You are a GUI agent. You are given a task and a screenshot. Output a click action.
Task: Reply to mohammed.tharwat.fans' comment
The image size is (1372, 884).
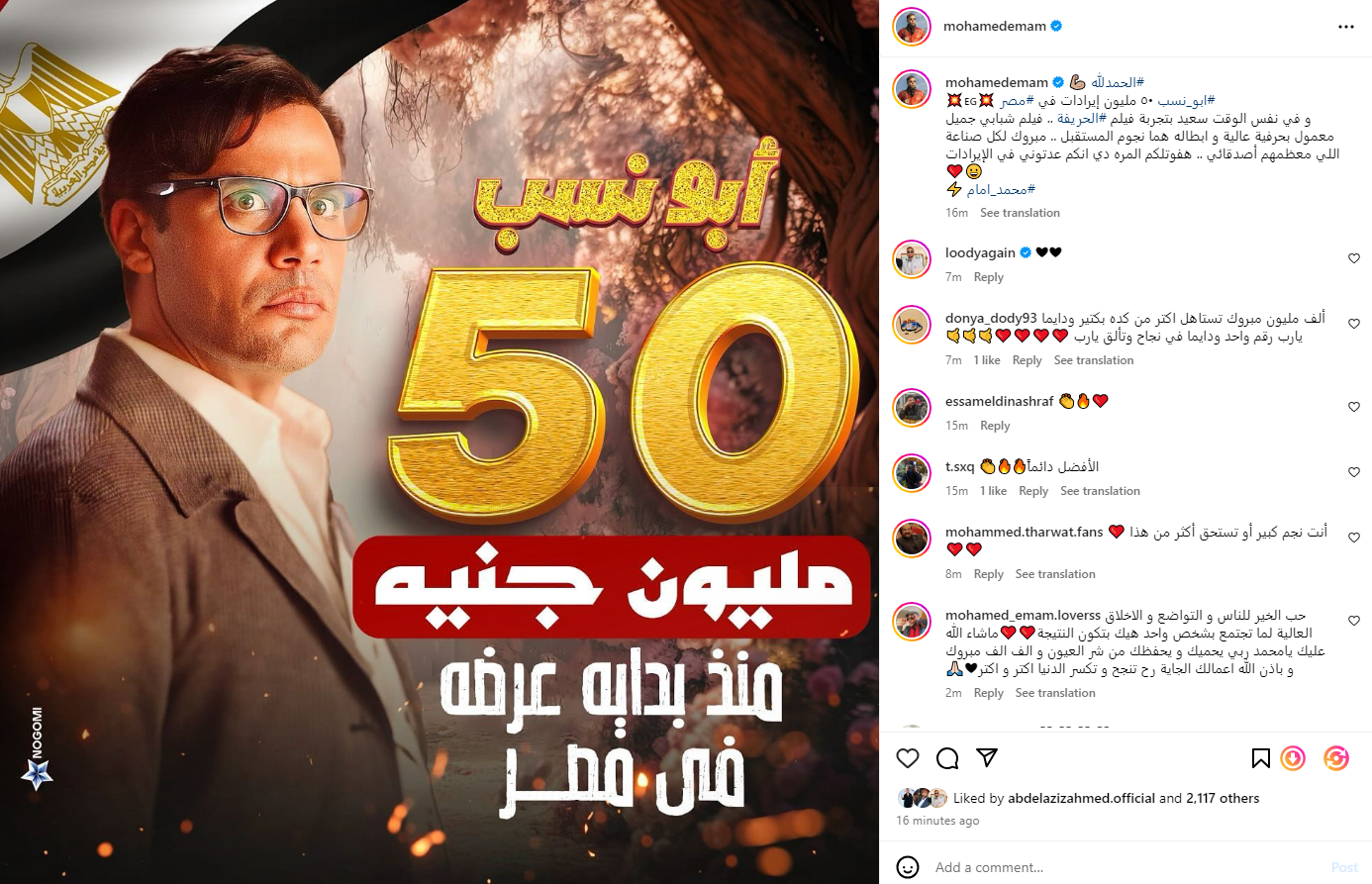click(989, 574)
